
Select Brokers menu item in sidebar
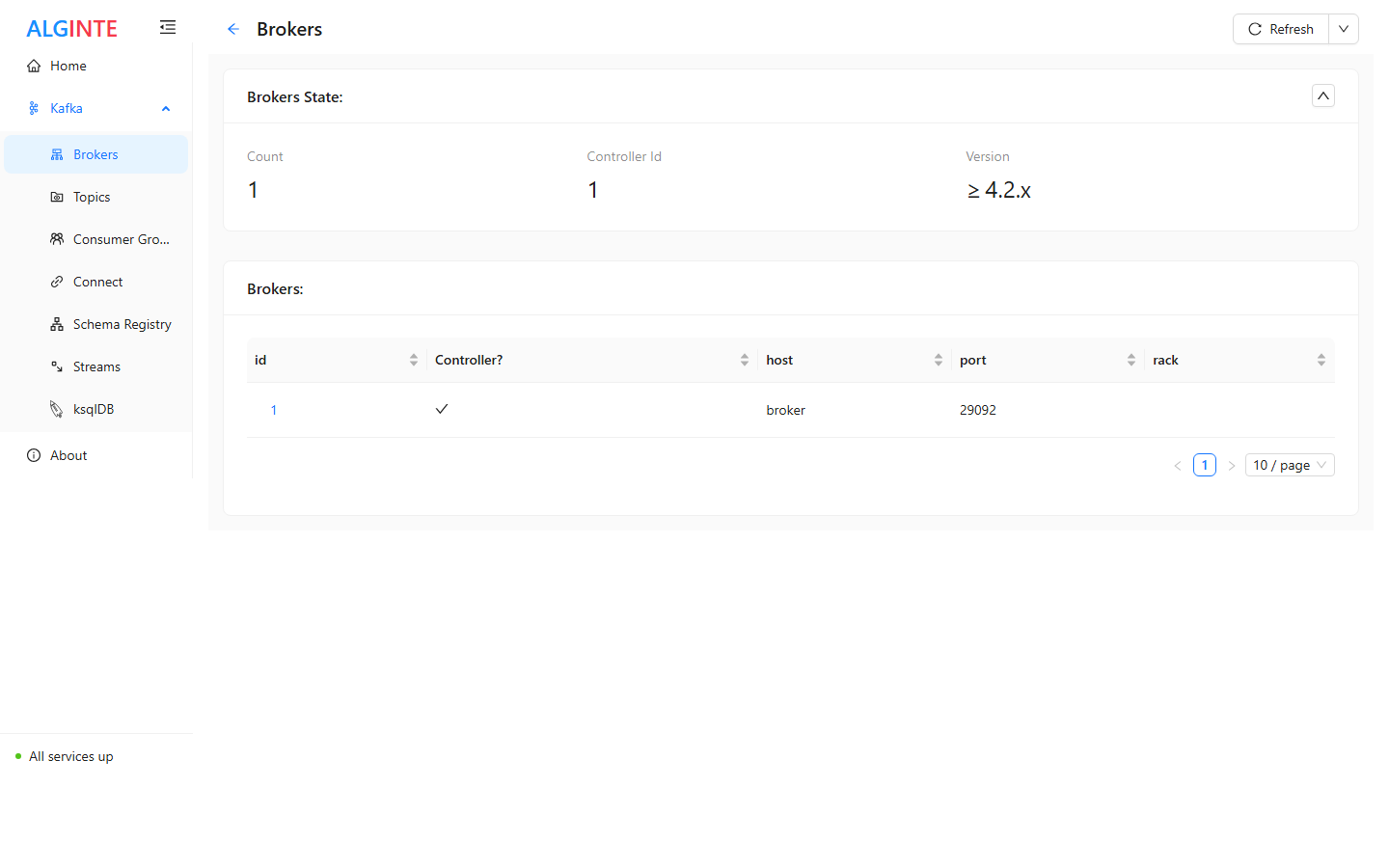(96, 154)
